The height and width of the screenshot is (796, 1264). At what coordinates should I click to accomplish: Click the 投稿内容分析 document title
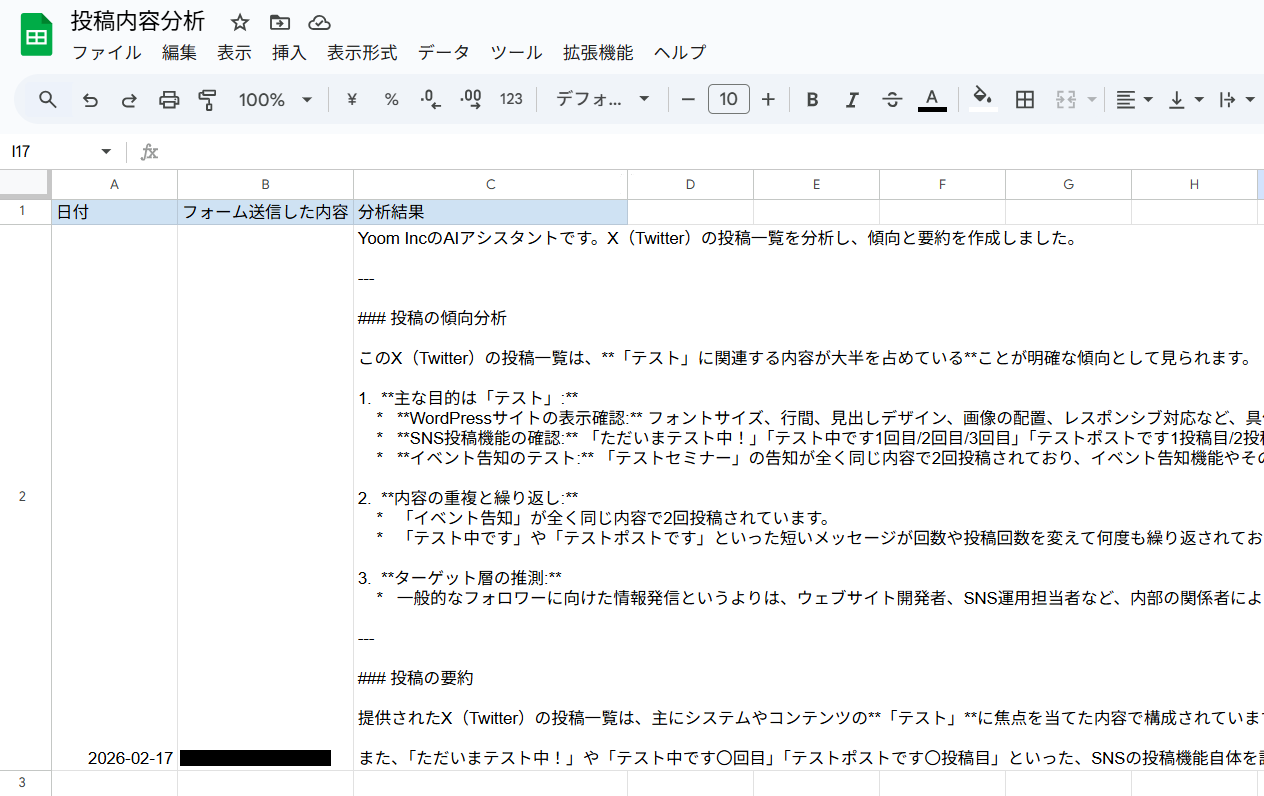pyautogui.click(x=138, y=21)
